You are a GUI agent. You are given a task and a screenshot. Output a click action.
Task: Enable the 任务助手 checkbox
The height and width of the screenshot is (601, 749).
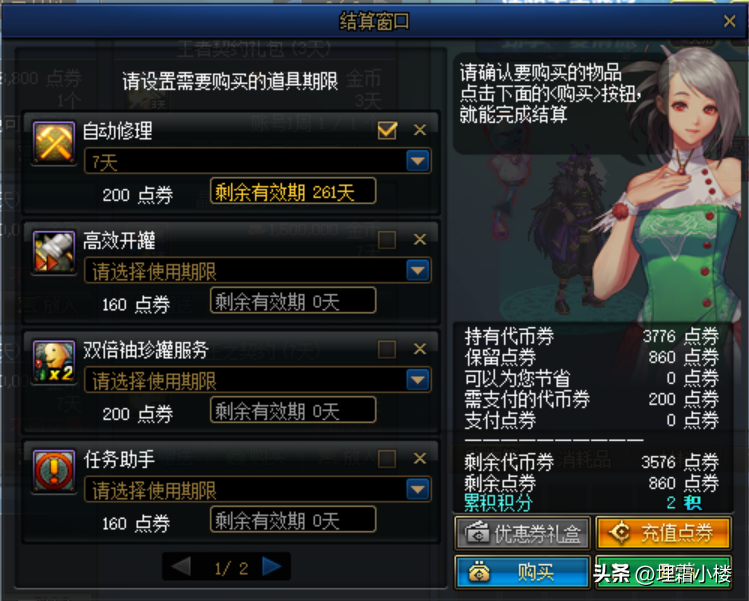387,459
